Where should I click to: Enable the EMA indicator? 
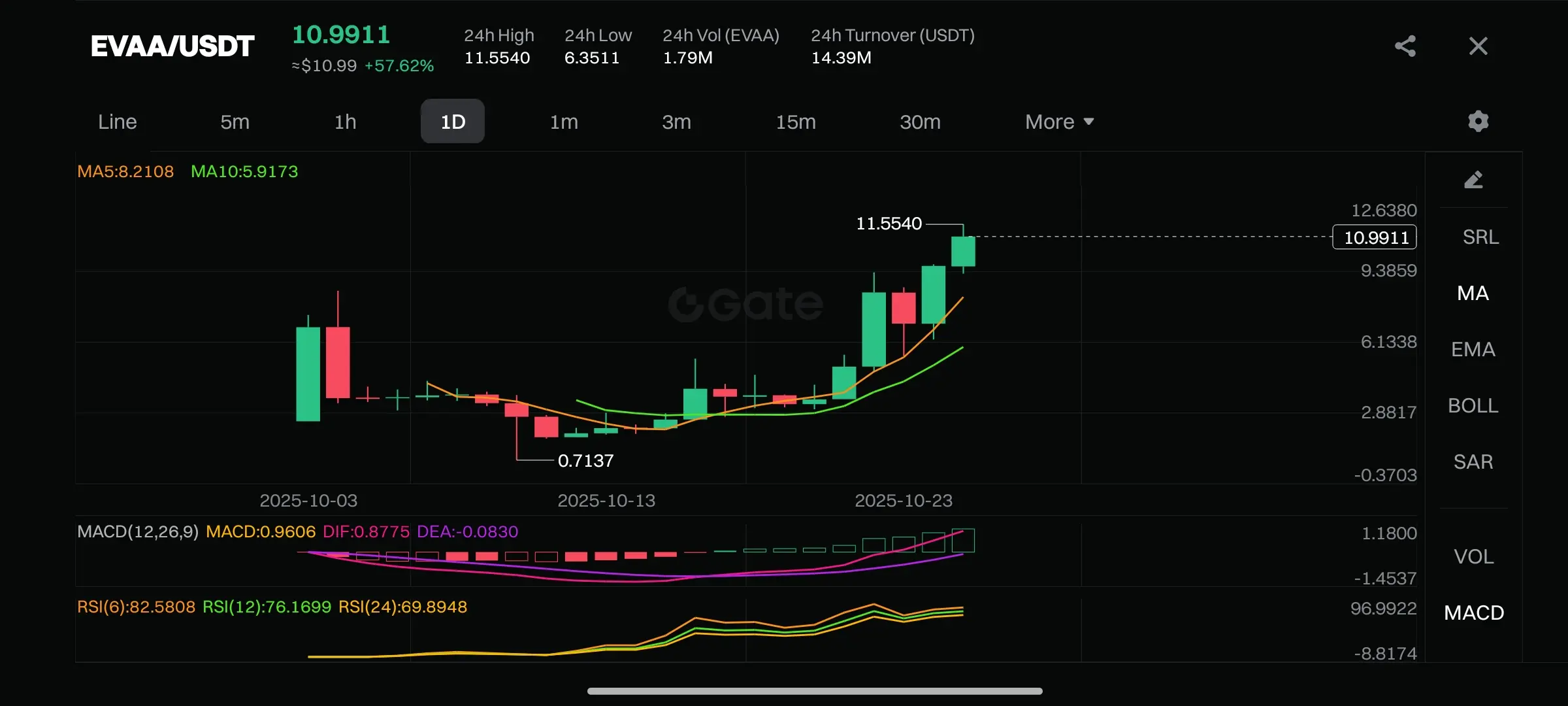point(1473,349)
